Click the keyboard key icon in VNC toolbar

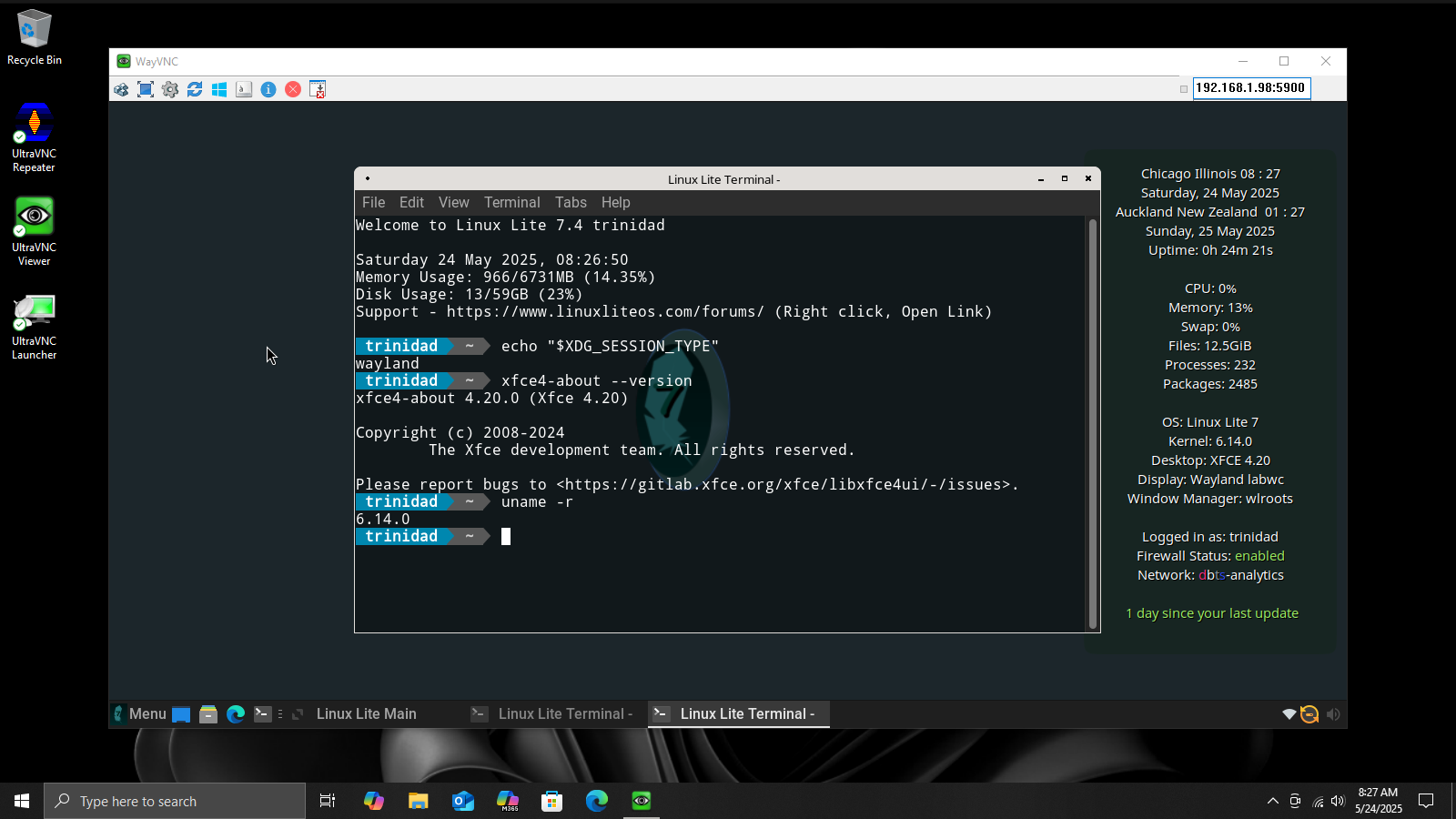coord(244,89)
